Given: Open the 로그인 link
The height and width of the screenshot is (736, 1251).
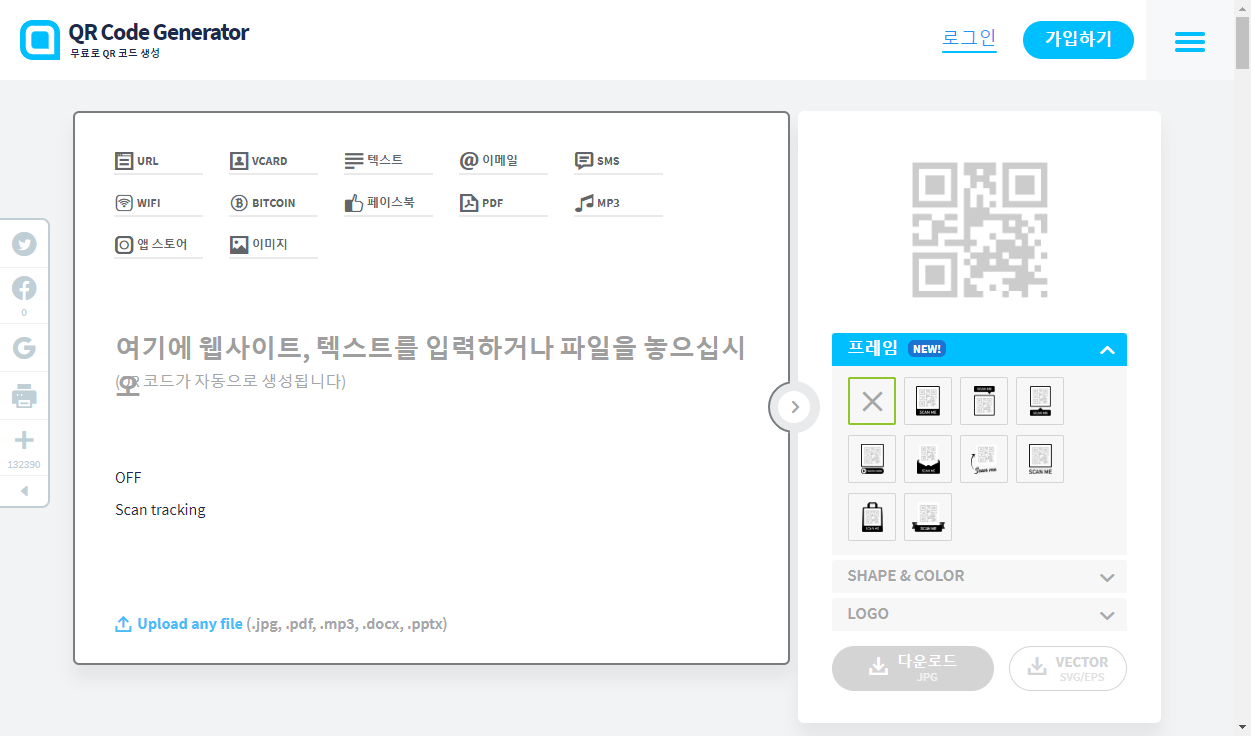Looking at the screenshot, I should coord(969,38).
